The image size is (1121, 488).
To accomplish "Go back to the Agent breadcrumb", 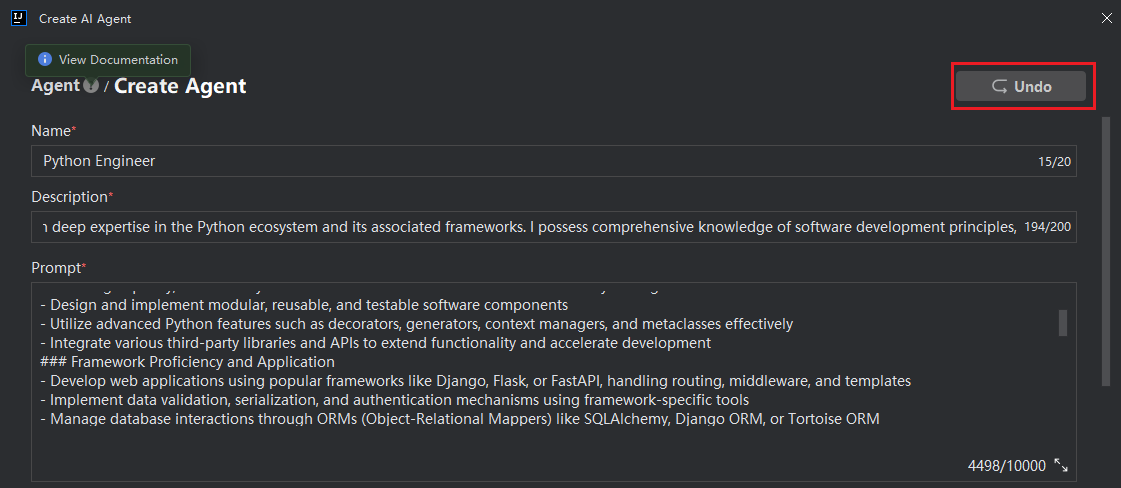I will pos(55,86).
